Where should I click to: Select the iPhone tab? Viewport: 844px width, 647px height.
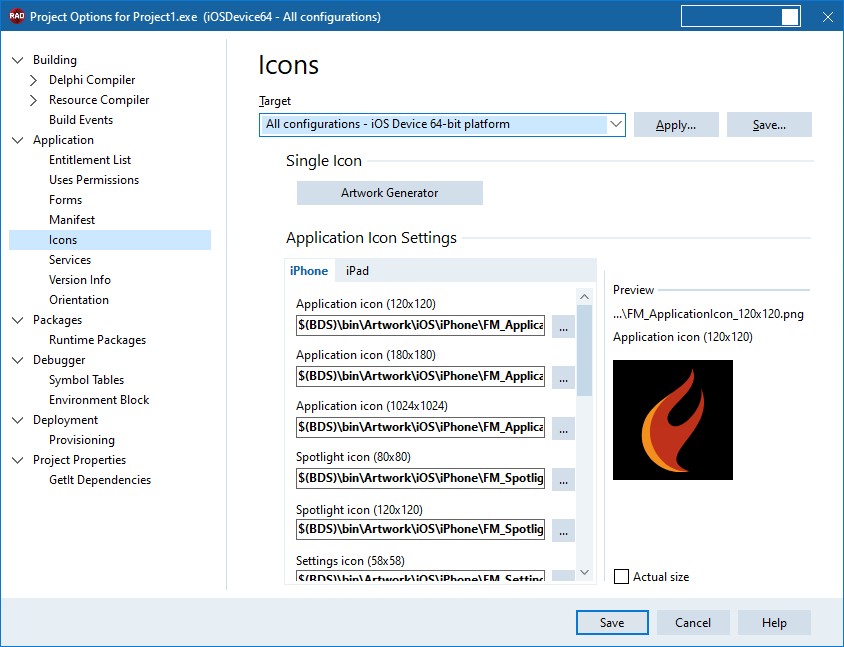coord(309,271)
